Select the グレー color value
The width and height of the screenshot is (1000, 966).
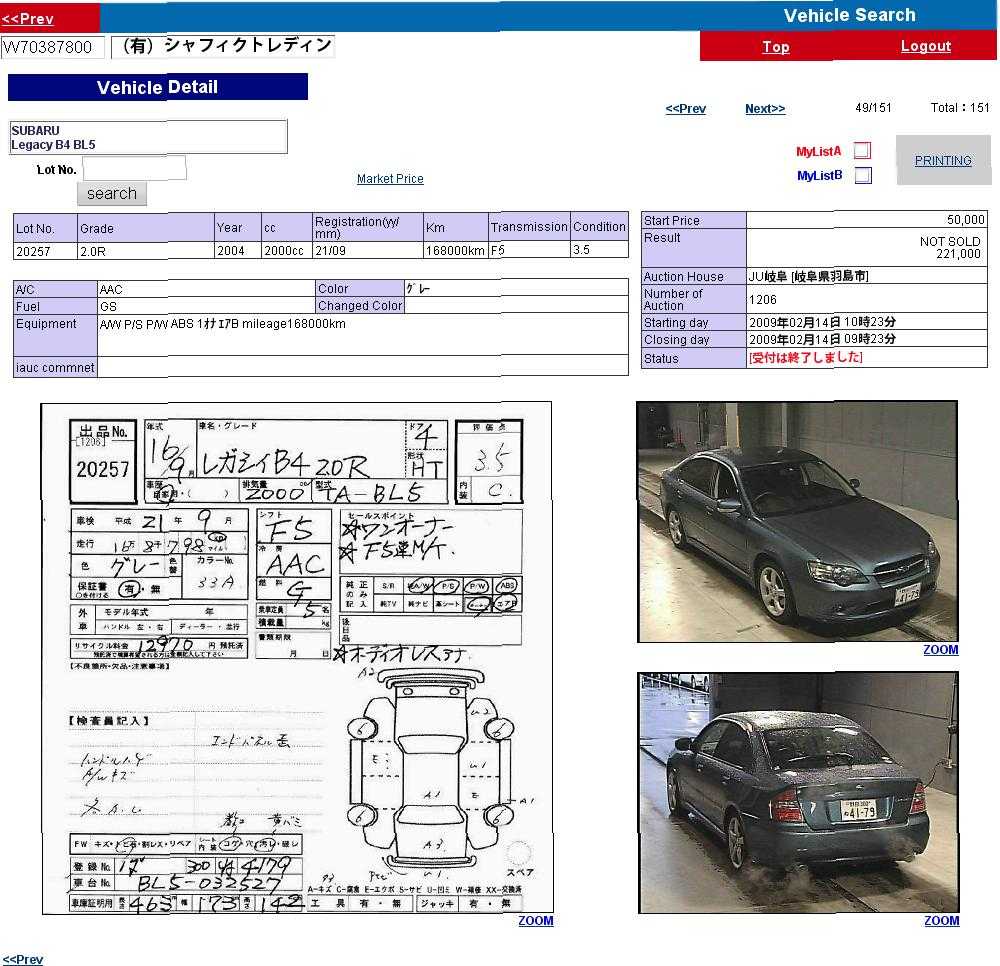pos(516,288)
